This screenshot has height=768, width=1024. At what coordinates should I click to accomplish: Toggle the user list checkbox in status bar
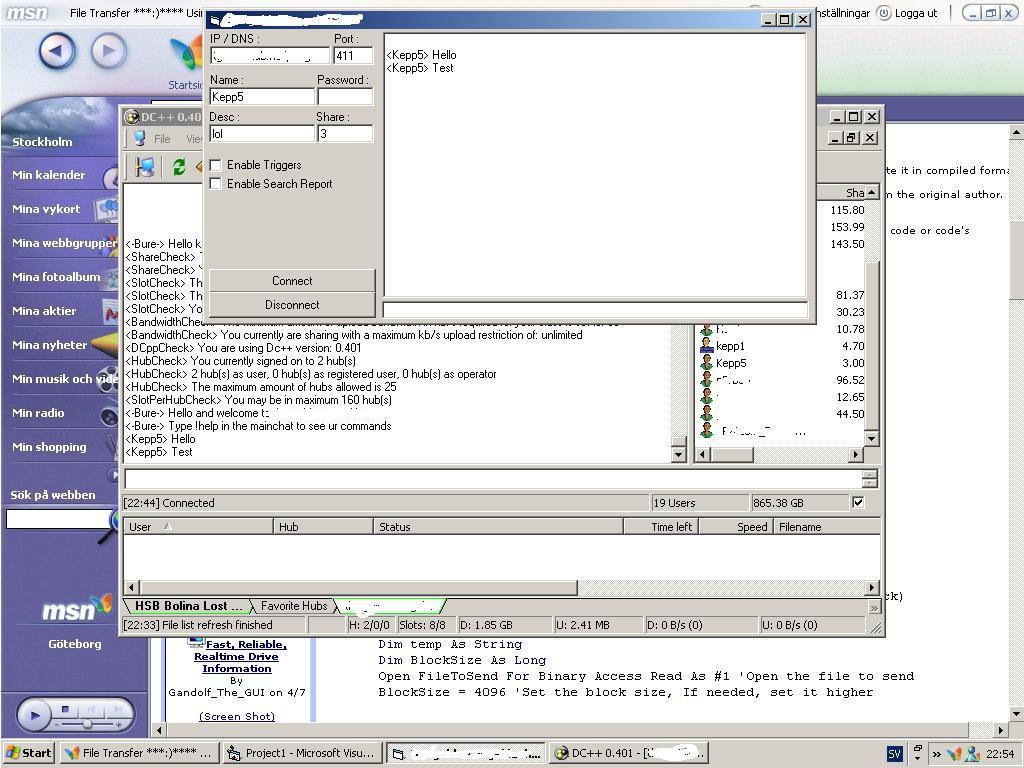[858, 502]
